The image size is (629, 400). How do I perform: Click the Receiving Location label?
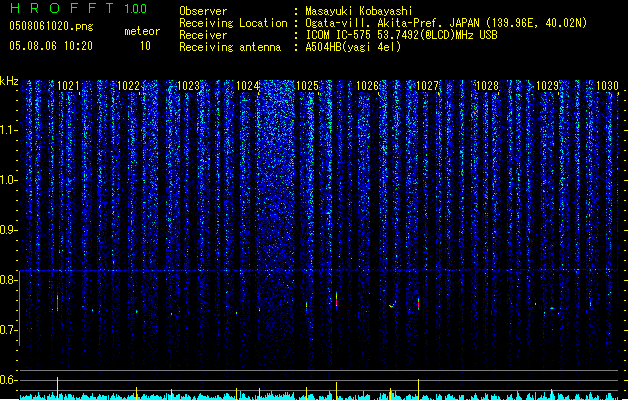(233, 23)
